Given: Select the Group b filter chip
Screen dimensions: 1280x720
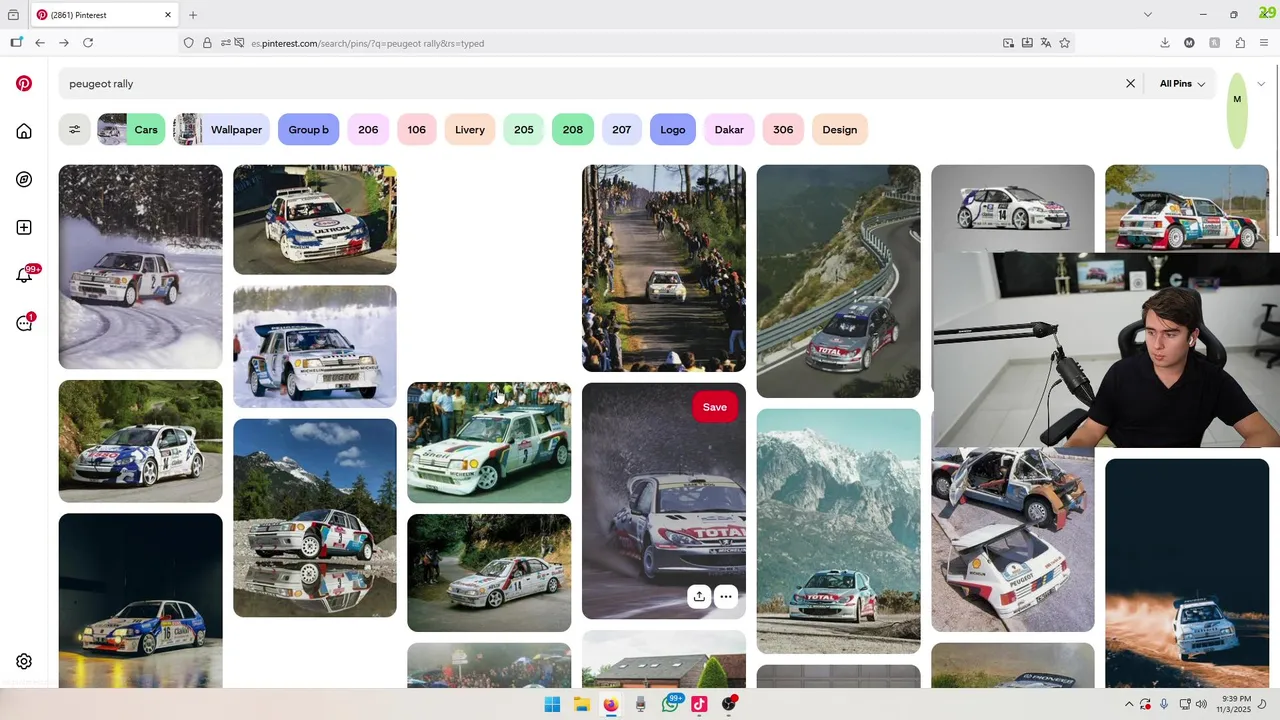Looking at the screenshot, I should point(309,130).
